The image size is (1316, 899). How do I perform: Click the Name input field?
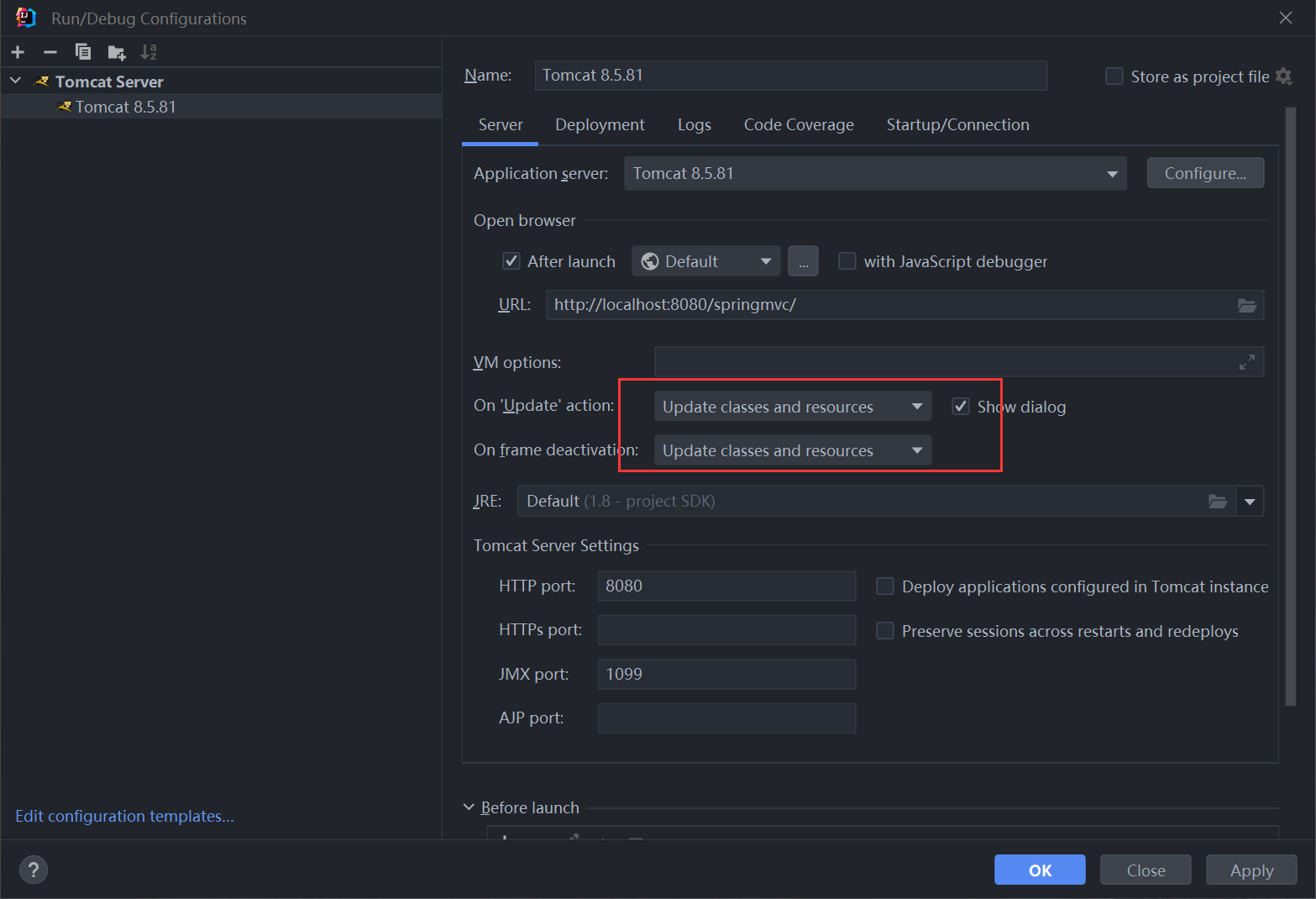coord(791,76)
